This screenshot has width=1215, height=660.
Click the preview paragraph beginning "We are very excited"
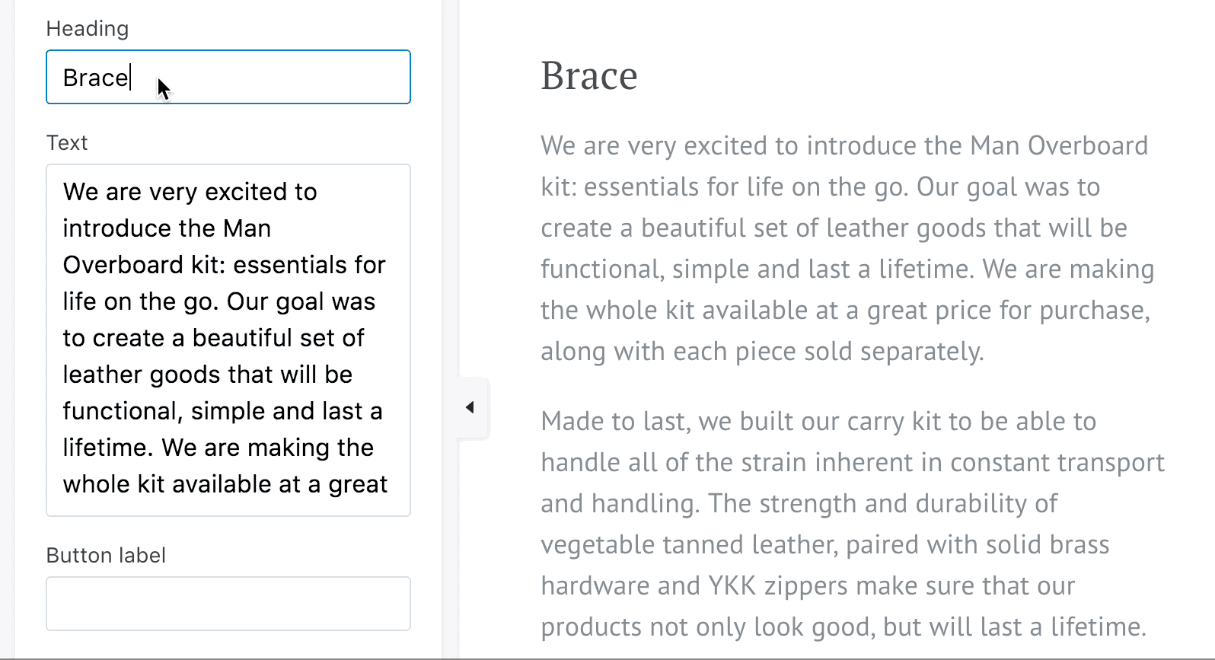[846, 248]
